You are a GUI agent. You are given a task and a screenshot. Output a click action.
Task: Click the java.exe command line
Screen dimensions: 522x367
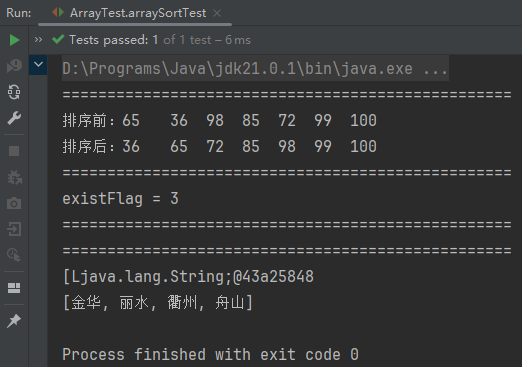[255, 69]
